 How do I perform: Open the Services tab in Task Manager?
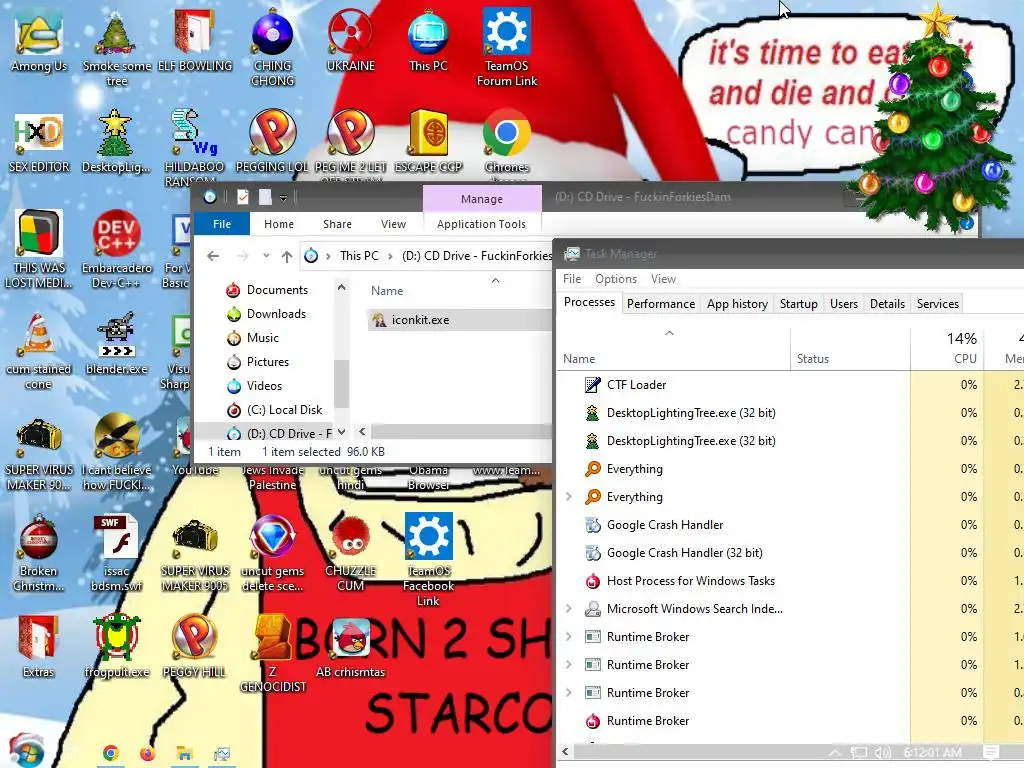[937, 304]
